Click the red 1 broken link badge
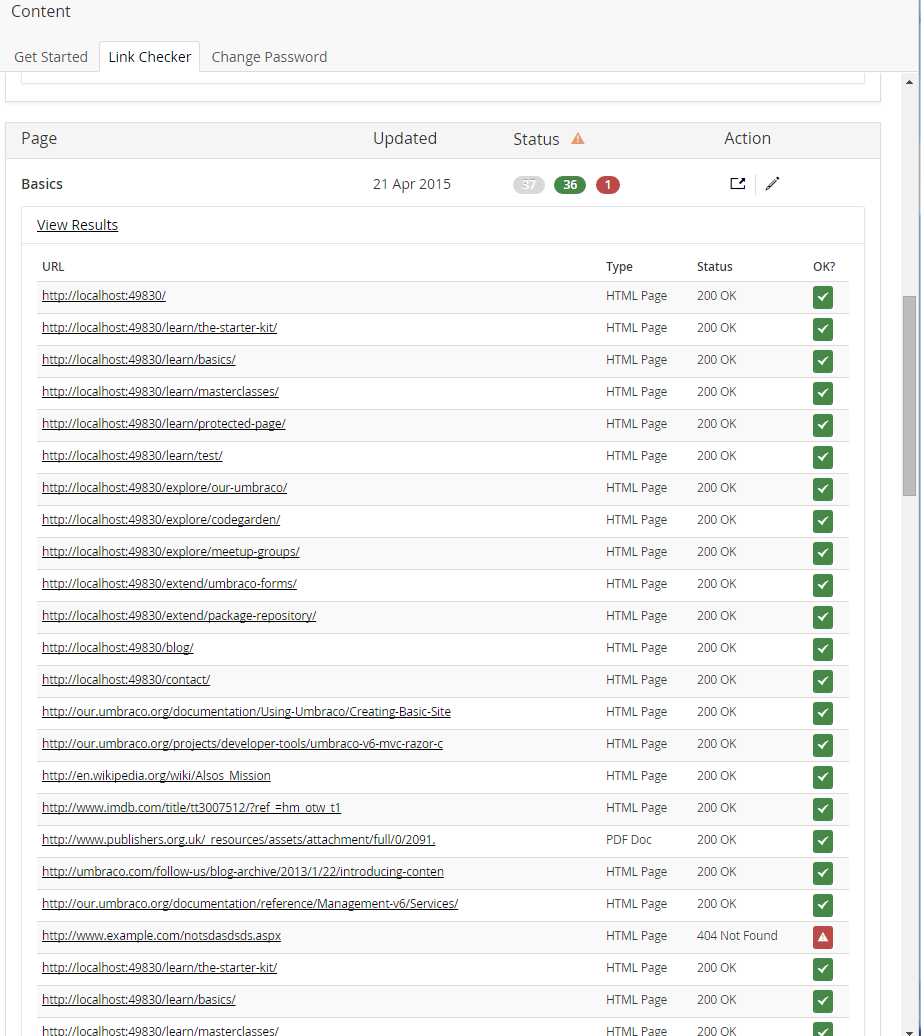Viewport: 921px width, 1036px height. pyautogui.click(x=608, y=185)
